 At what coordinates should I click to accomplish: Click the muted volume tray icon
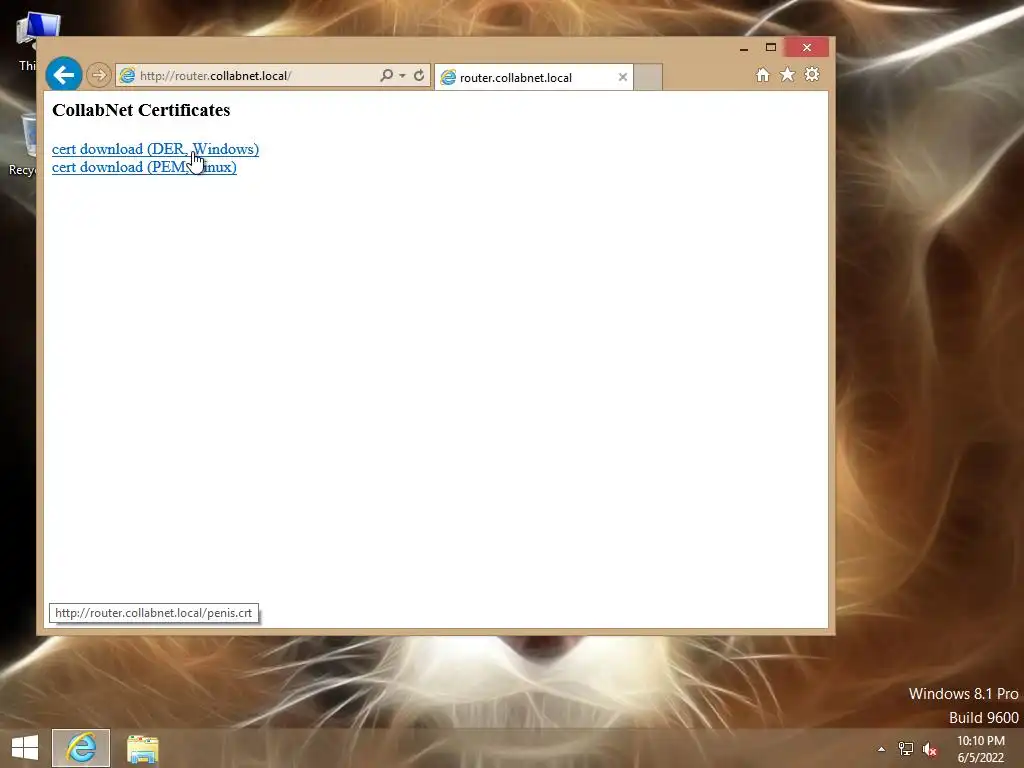click(x=930, y=749)
